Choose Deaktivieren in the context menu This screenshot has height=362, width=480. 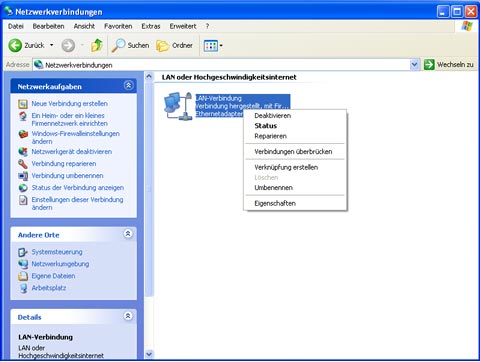[295, 116]
